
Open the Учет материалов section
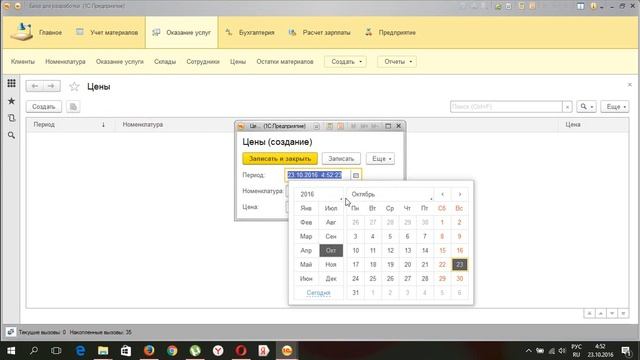(x=107, y=32)
